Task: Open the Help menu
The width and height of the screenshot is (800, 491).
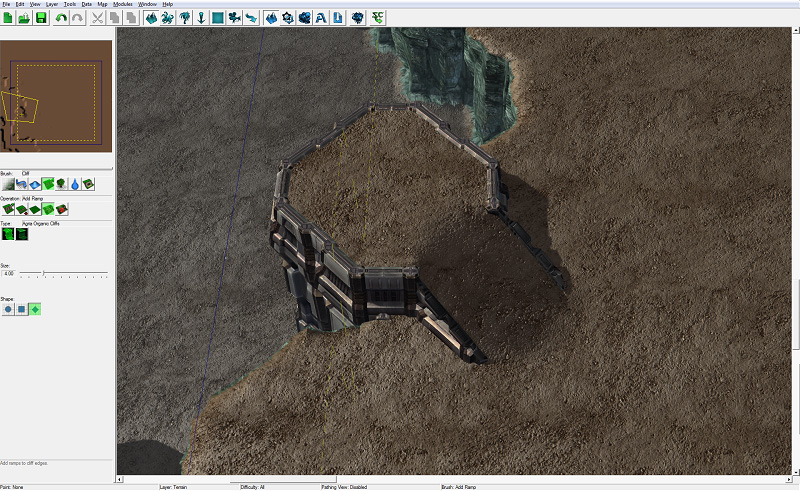Action: tap(168, 4)
